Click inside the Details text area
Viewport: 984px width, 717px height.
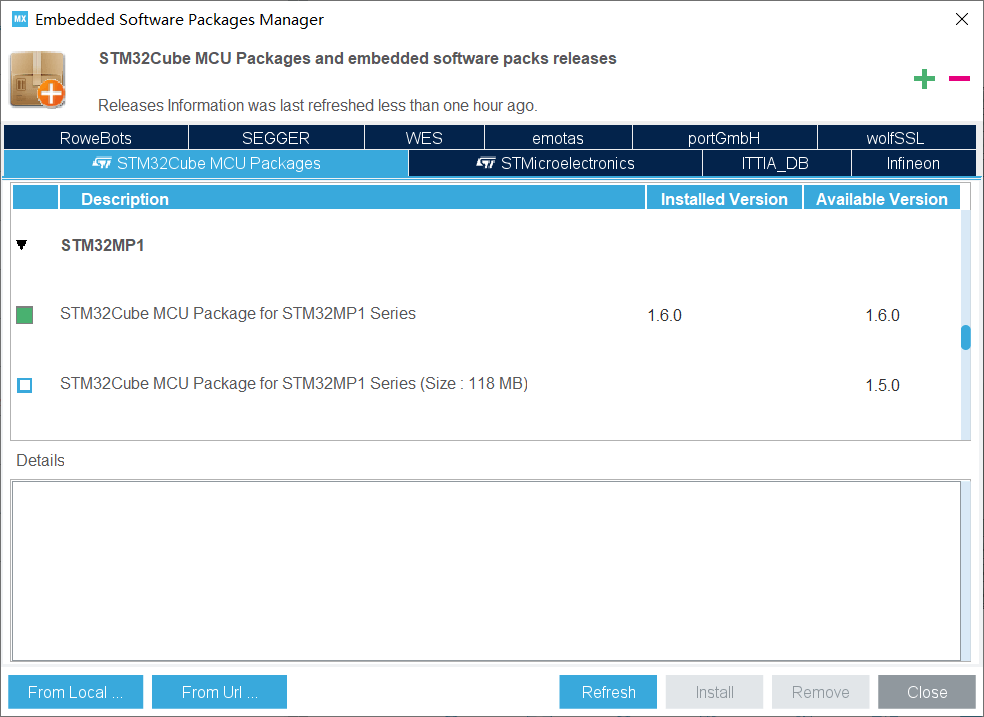(x=486, y=571)
